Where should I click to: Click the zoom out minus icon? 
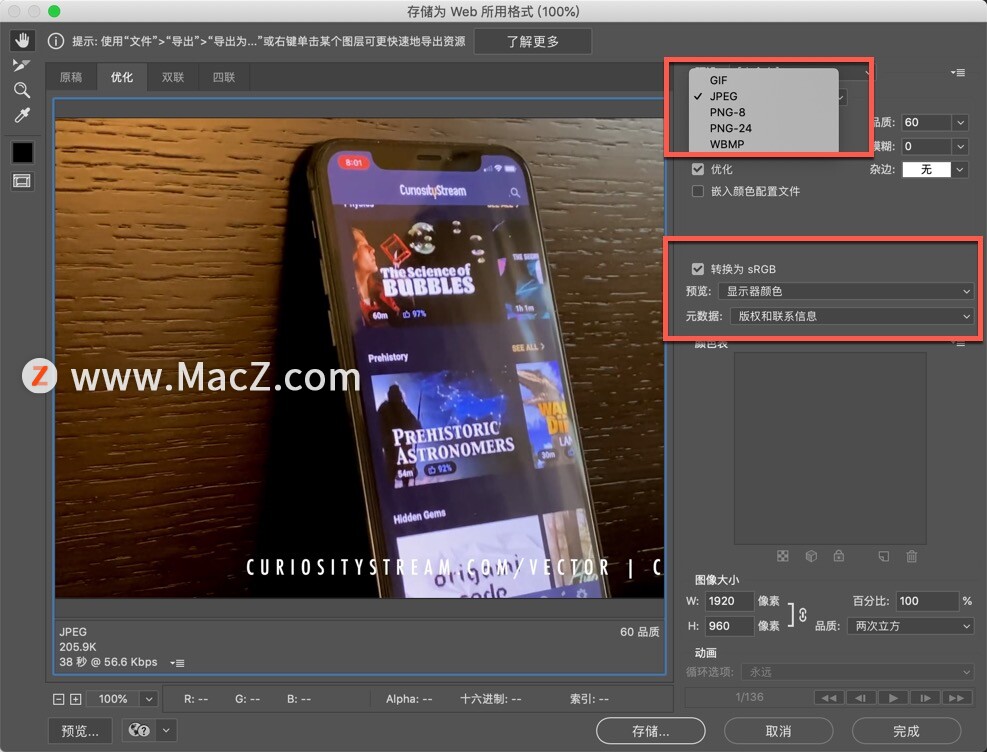pyautogui.click(x=59, y=699)
